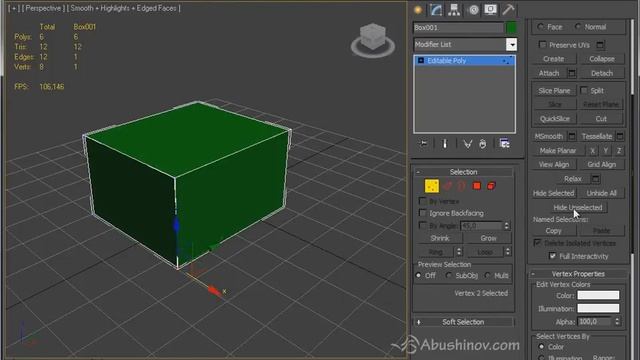This screenshot has width=640, height=360.
Task: Open vertex Illumination swatch picker
Action: point(598,308)
